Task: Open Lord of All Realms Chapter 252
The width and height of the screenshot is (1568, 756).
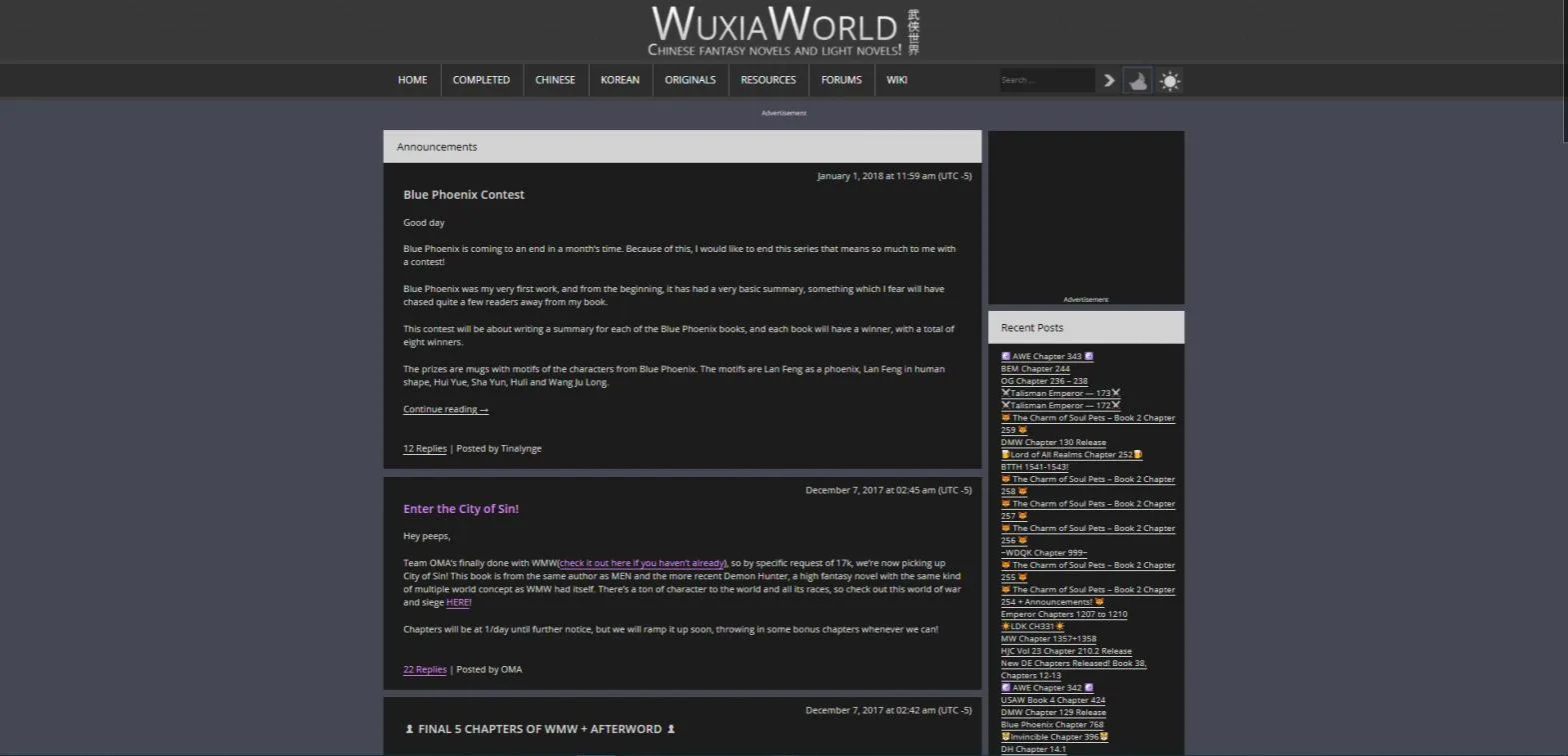Action: [x=1071, y=454]
